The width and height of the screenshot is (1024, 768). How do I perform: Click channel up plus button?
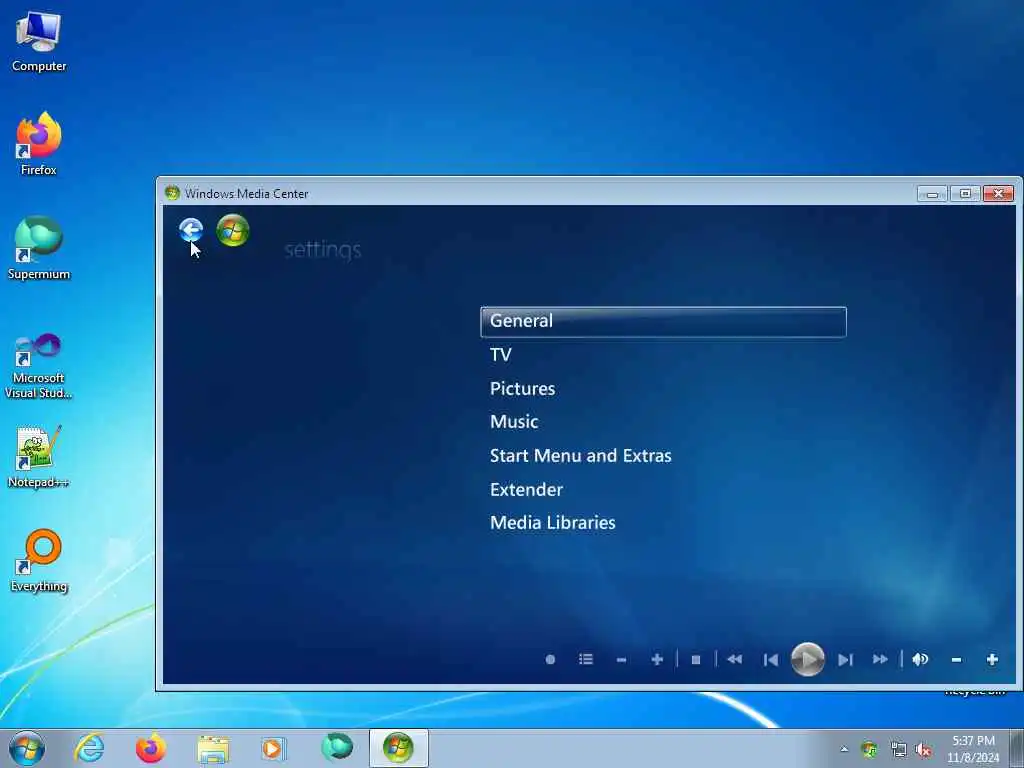point(657,660)
